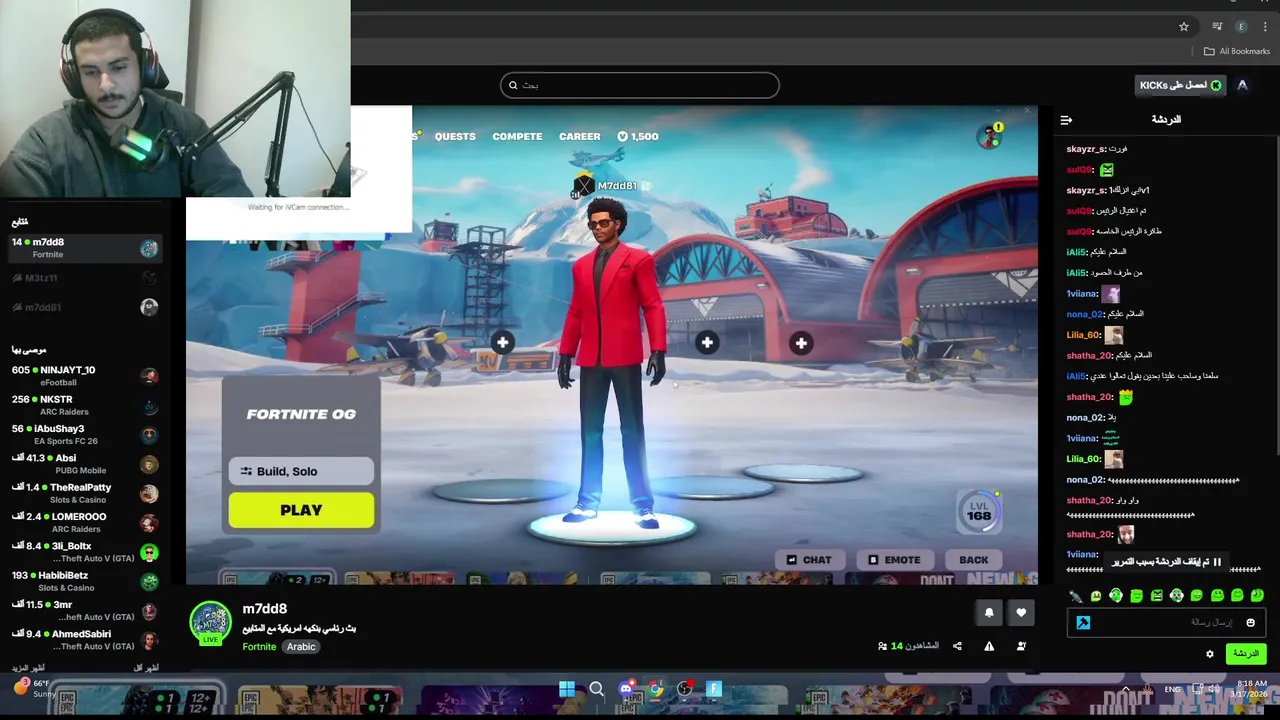Click the Arabic language tag
Viewport: 1280px width, 720px height.
click(301, 647)
